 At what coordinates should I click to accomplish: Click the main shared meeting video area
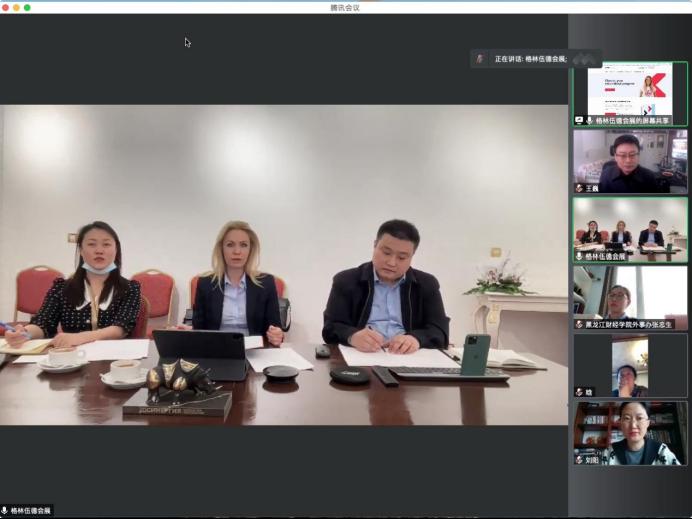[x=284, y=265]
